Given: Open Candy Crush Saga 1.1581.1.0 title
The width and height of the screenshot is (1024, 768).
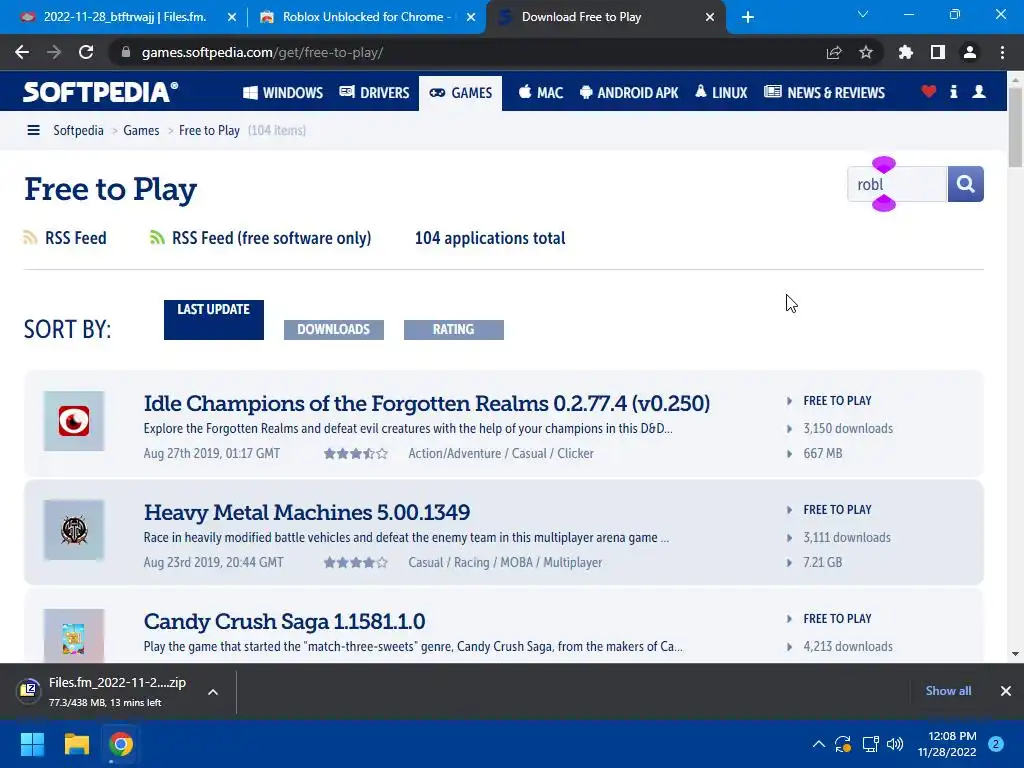Looking at the screenshot, I should pos(284,622).
